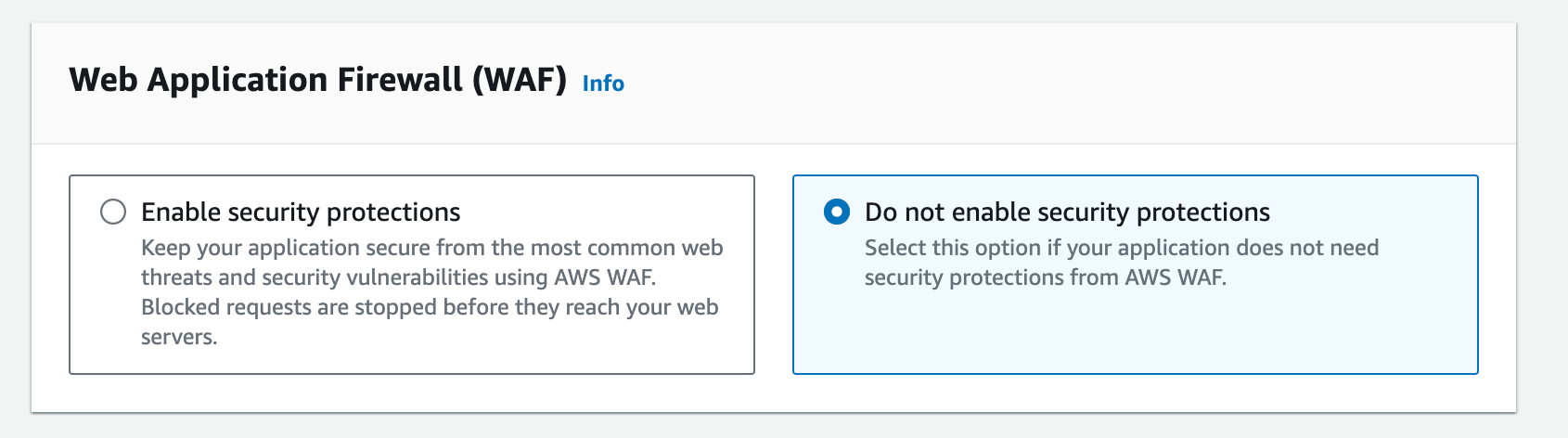This screenshot has width=1568, height=438.
Task: Click the "Enable security protections" label text
Action: 301,213
